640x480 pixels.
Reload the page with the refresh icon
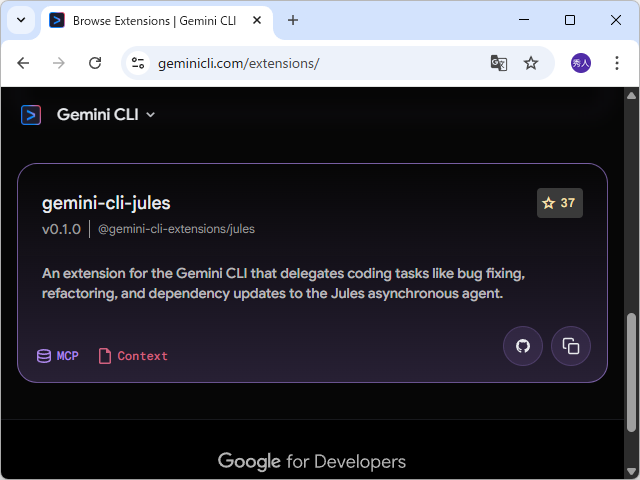[95, 63]
